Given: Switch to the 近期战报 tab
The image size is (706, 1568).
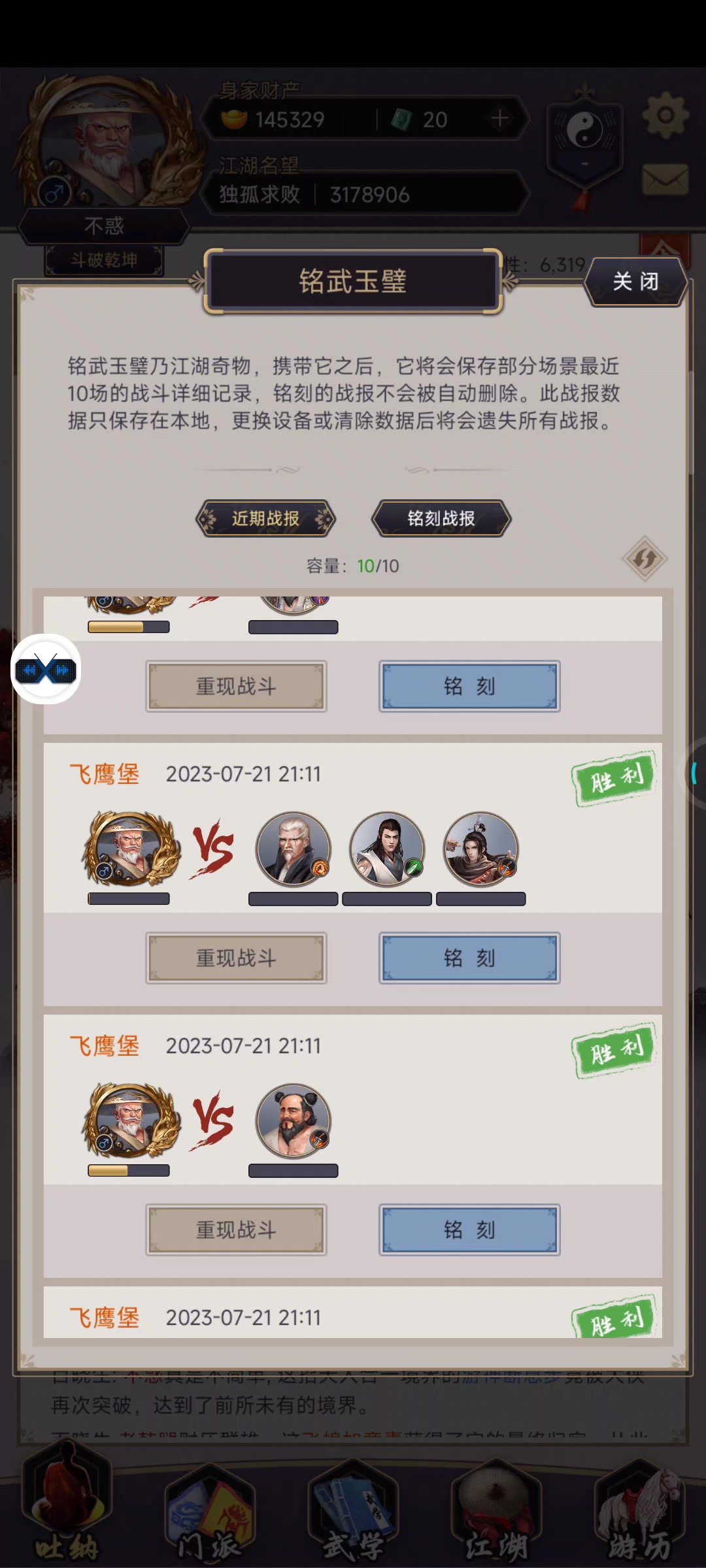Looking at the screenshot, I should pyautogui.click(x=265, y=519).
